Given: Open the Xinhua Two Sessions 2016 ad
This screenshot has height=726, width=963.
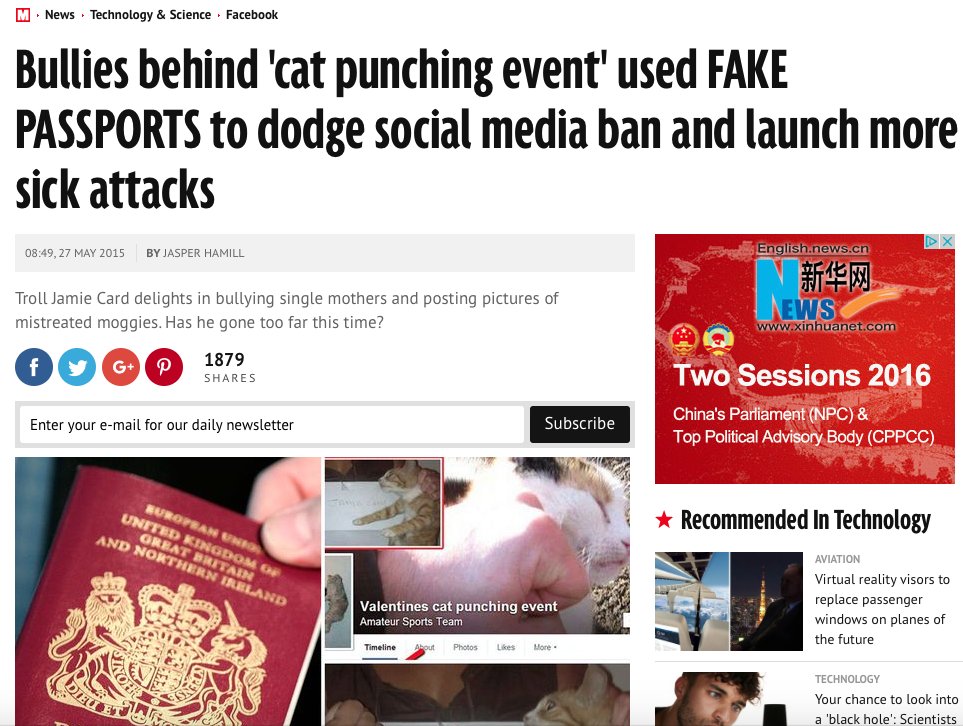Looking at the screenshot, I should tap(805, 359).
